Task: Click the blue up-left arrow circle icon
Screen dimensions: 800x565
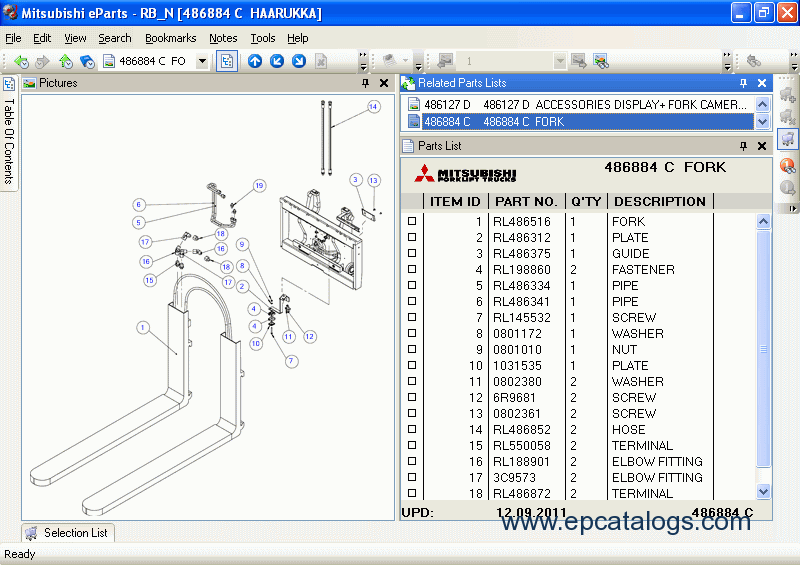Action: tap(277, 61)
